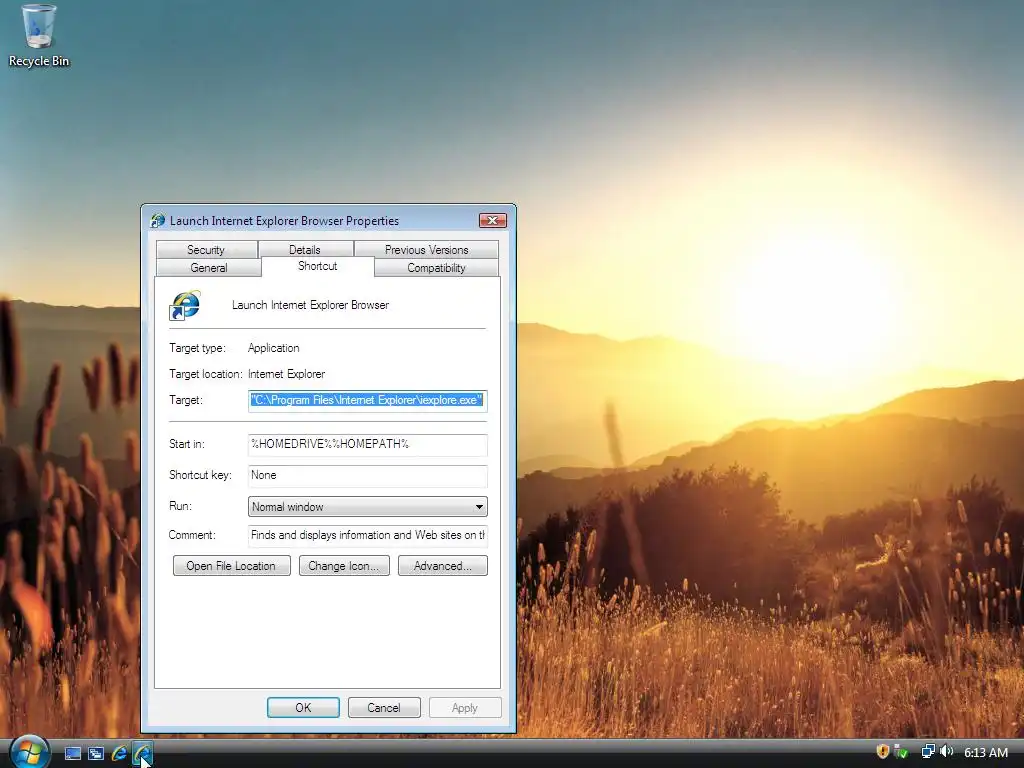Switch to the Security tab
The width and height of the screenshot is (1024, 768).
[x=206, y=249]
